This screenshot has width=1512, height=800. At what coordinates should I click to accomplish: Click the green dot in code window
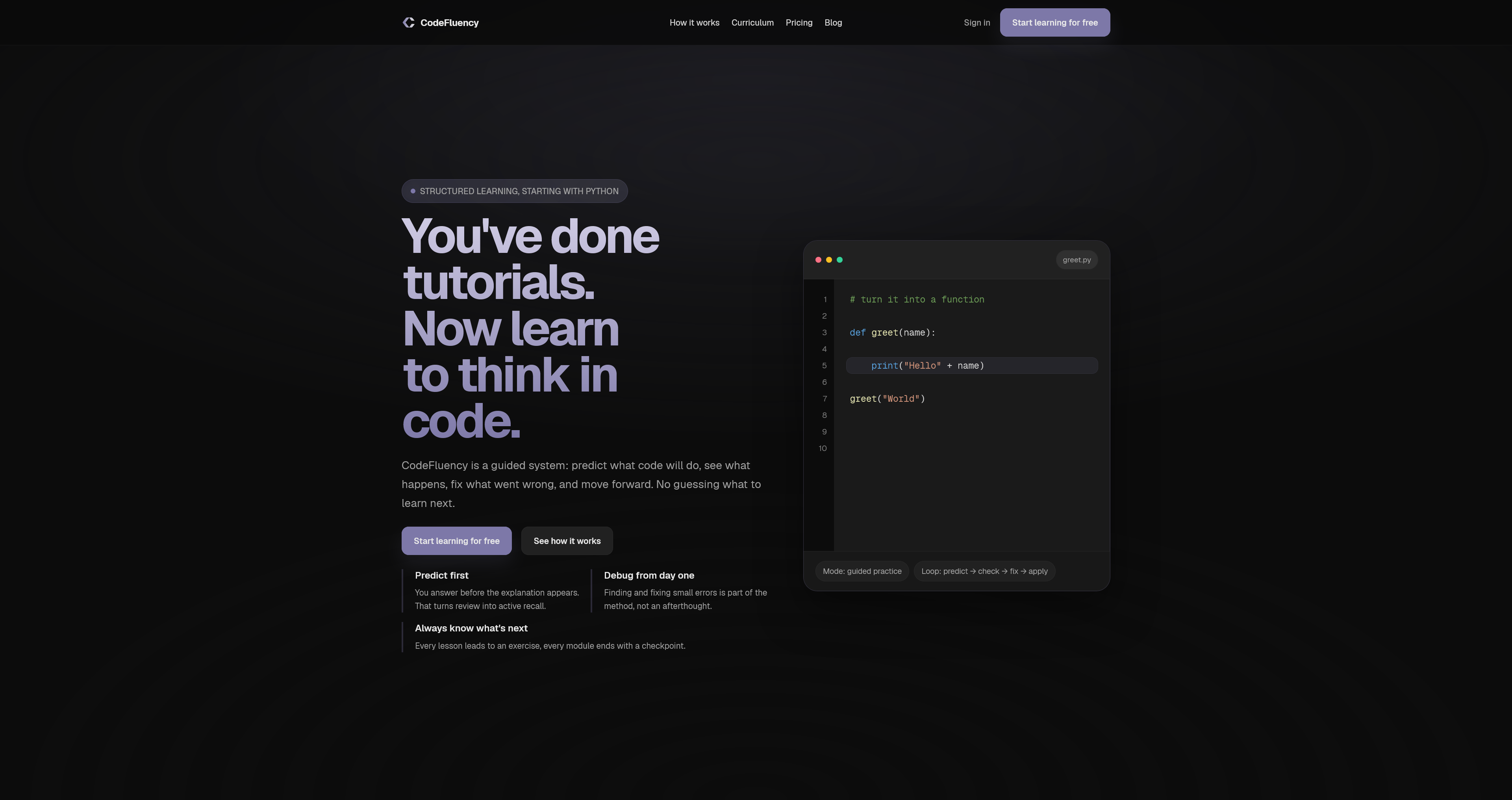coord(839,260)
